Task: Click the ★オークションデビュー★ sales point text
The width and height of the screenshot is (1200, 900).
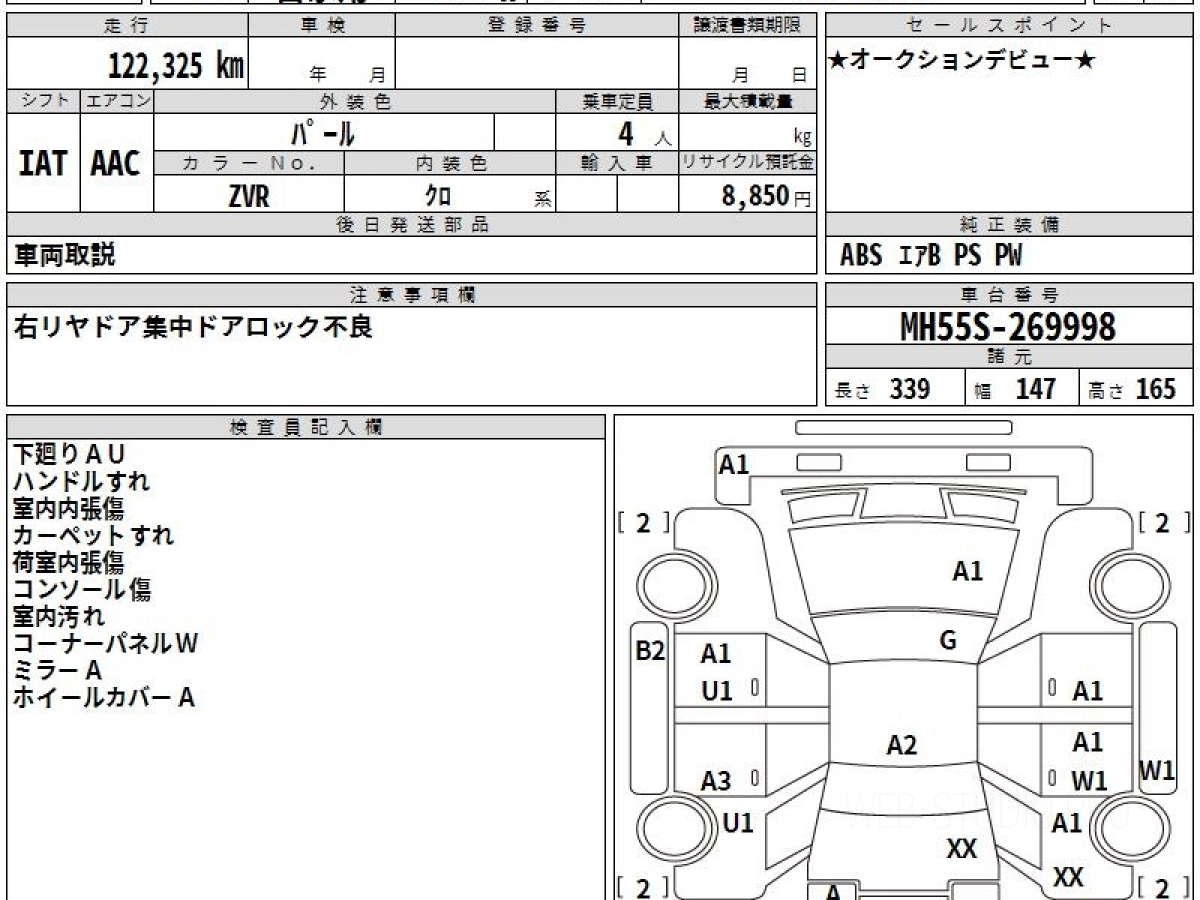Action: point(962,61)
